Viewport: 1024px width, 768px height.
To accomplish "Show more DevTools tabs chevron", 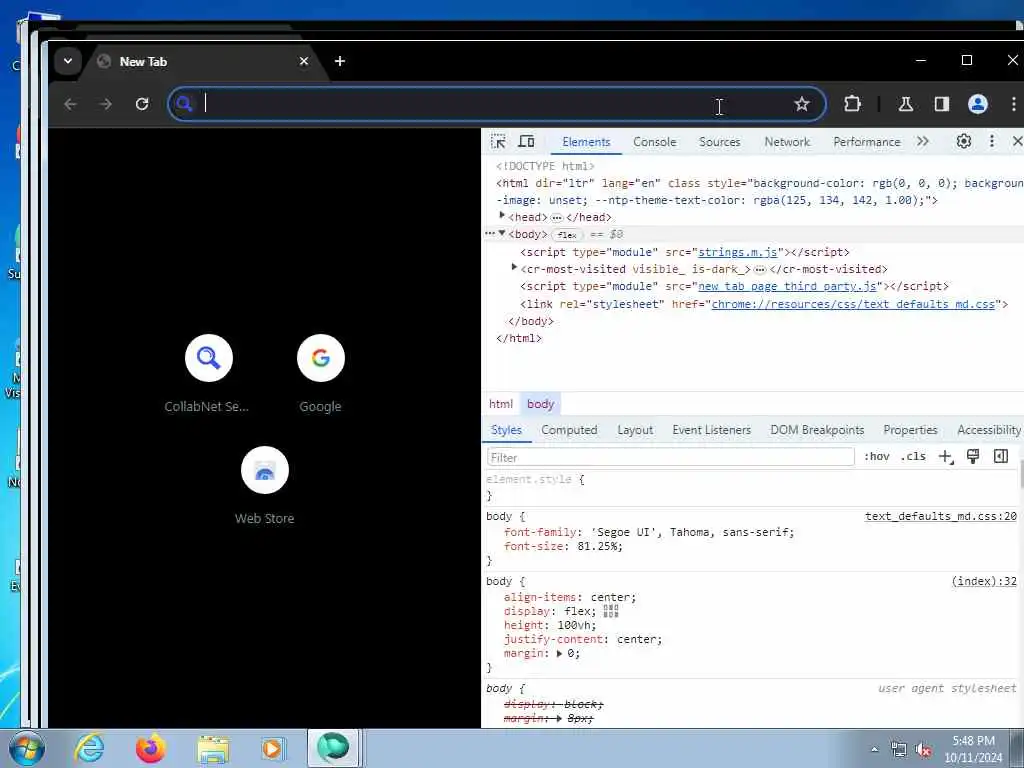I will (x=922, y=142).
